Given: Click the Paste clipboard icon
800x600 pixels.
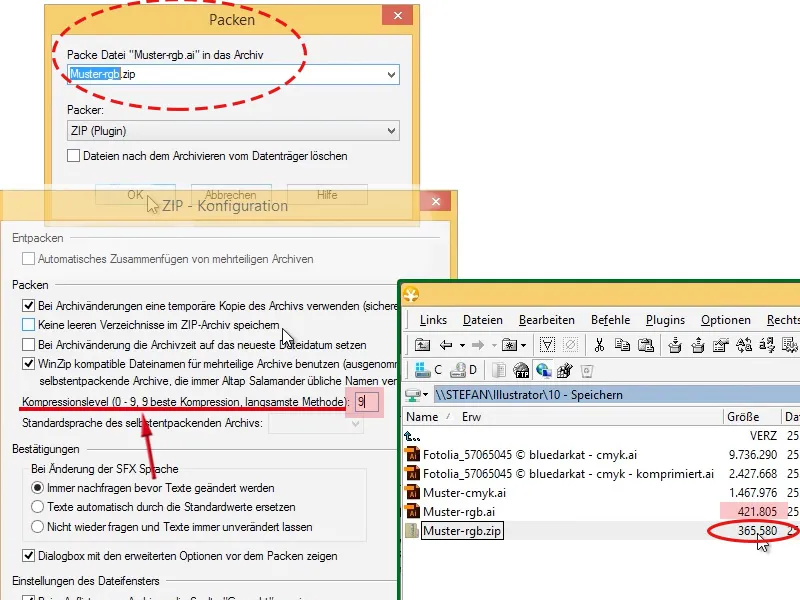Looking at the screenshot, I should 646,345.
